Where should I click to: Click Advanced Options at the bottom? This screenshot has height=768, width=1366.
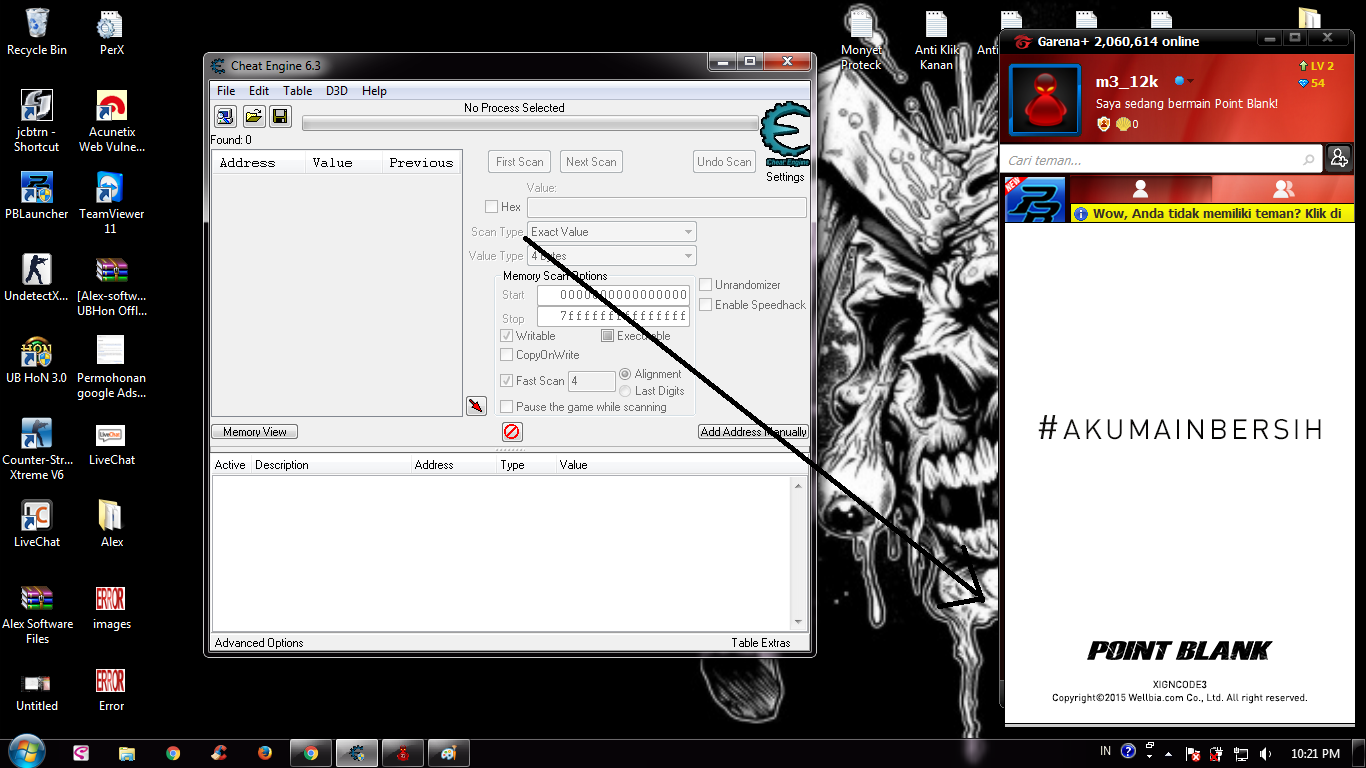point(259,643)
